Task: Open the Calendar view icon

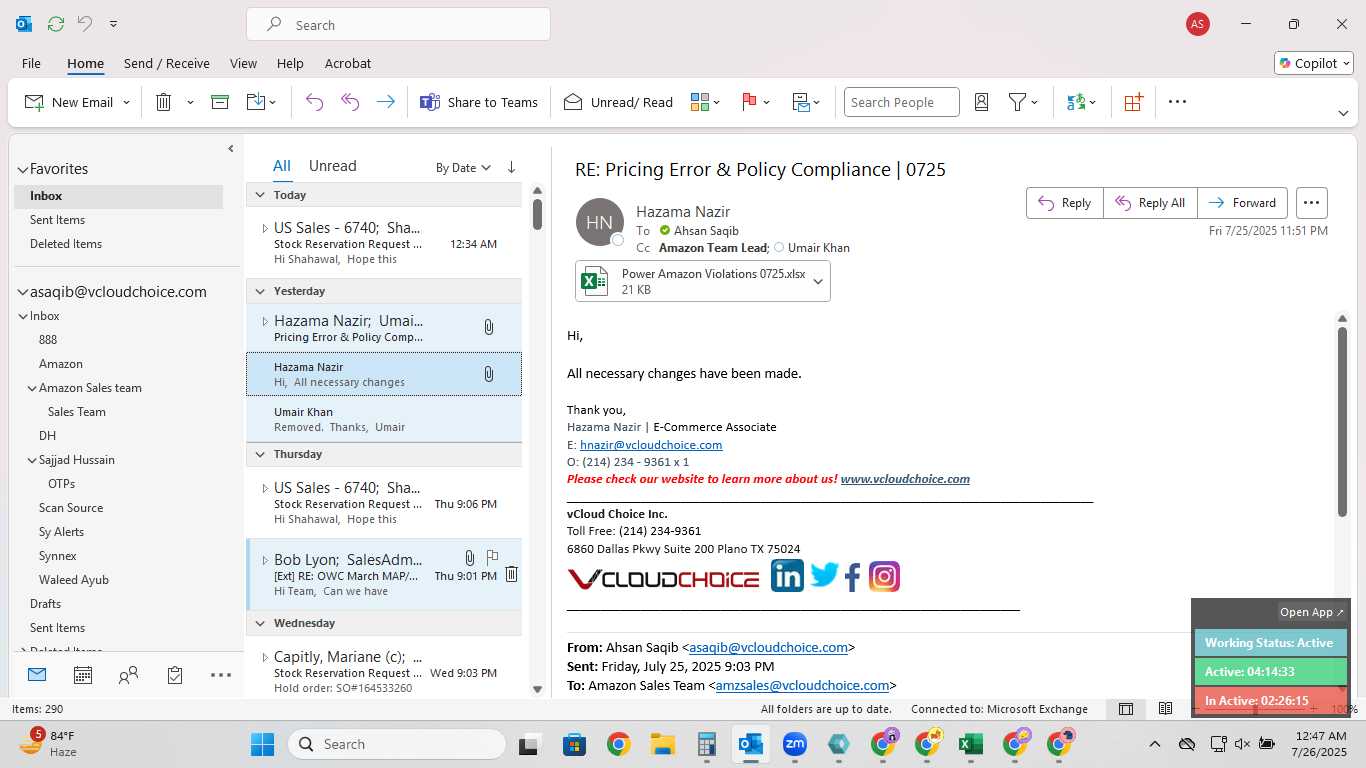Action: (83, 676)
